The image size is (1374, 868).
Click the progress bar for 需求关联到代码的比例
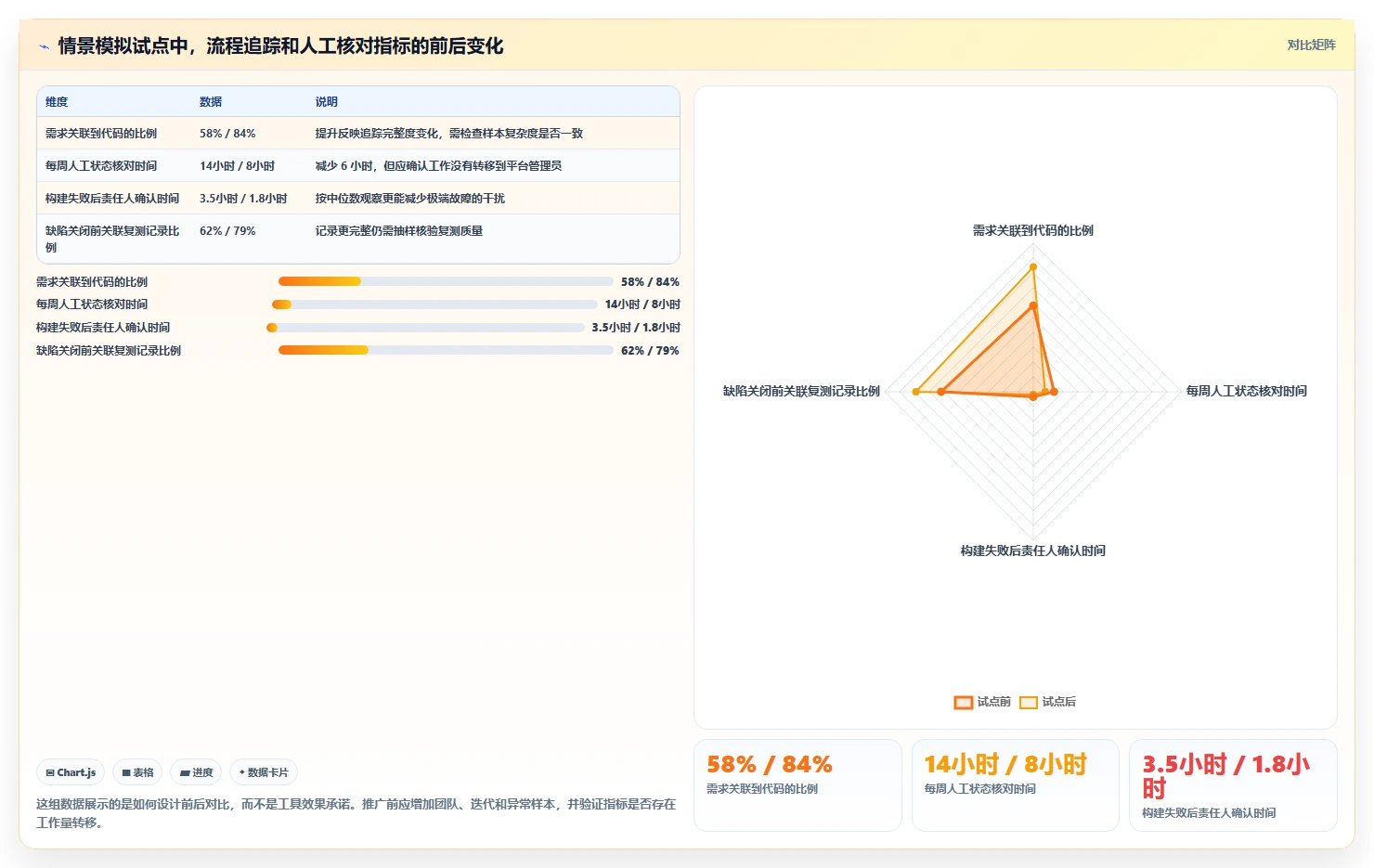pos(446,281)
